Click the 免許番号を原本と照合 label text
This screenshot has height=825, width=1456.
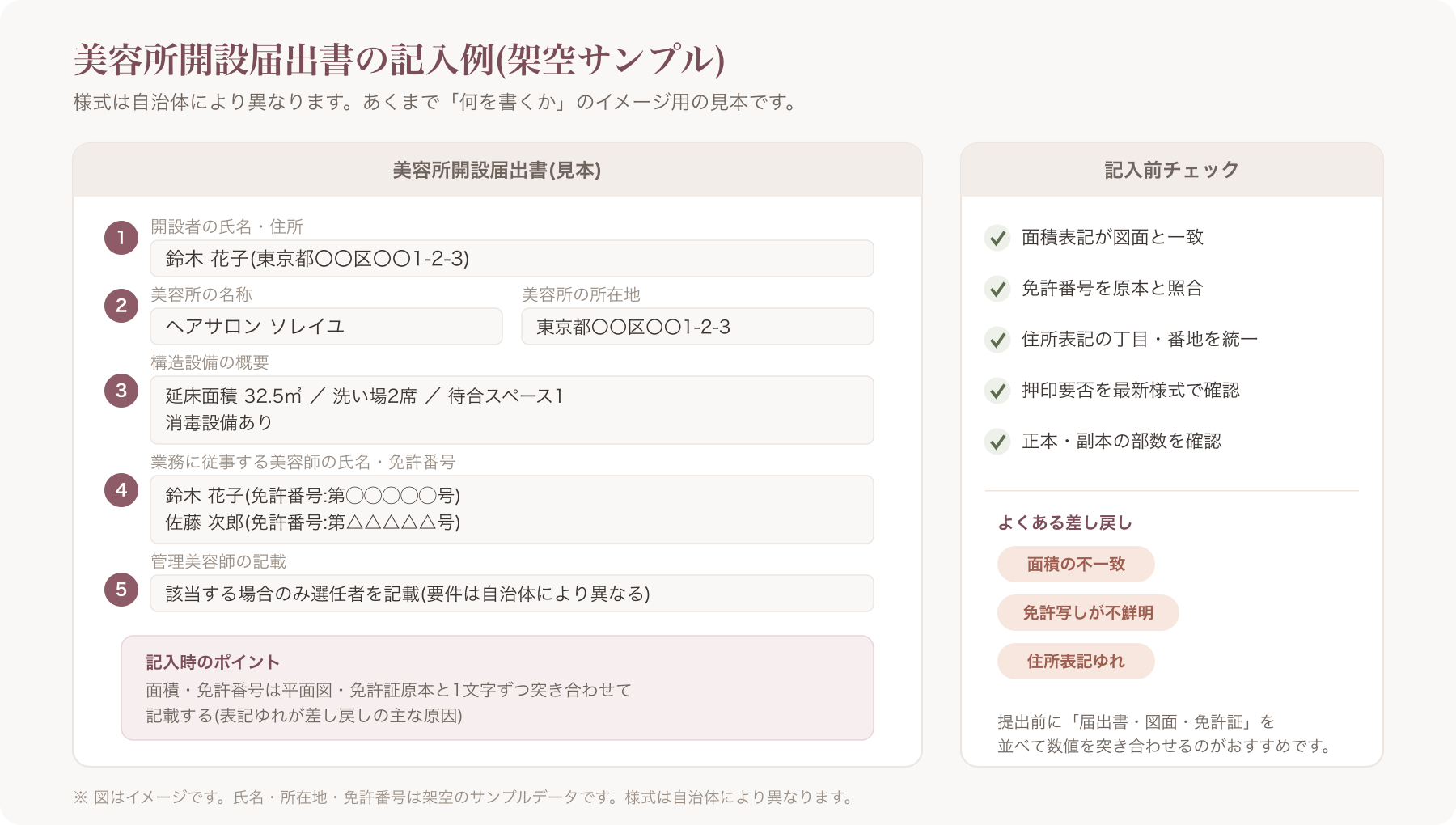point(1112,288)
